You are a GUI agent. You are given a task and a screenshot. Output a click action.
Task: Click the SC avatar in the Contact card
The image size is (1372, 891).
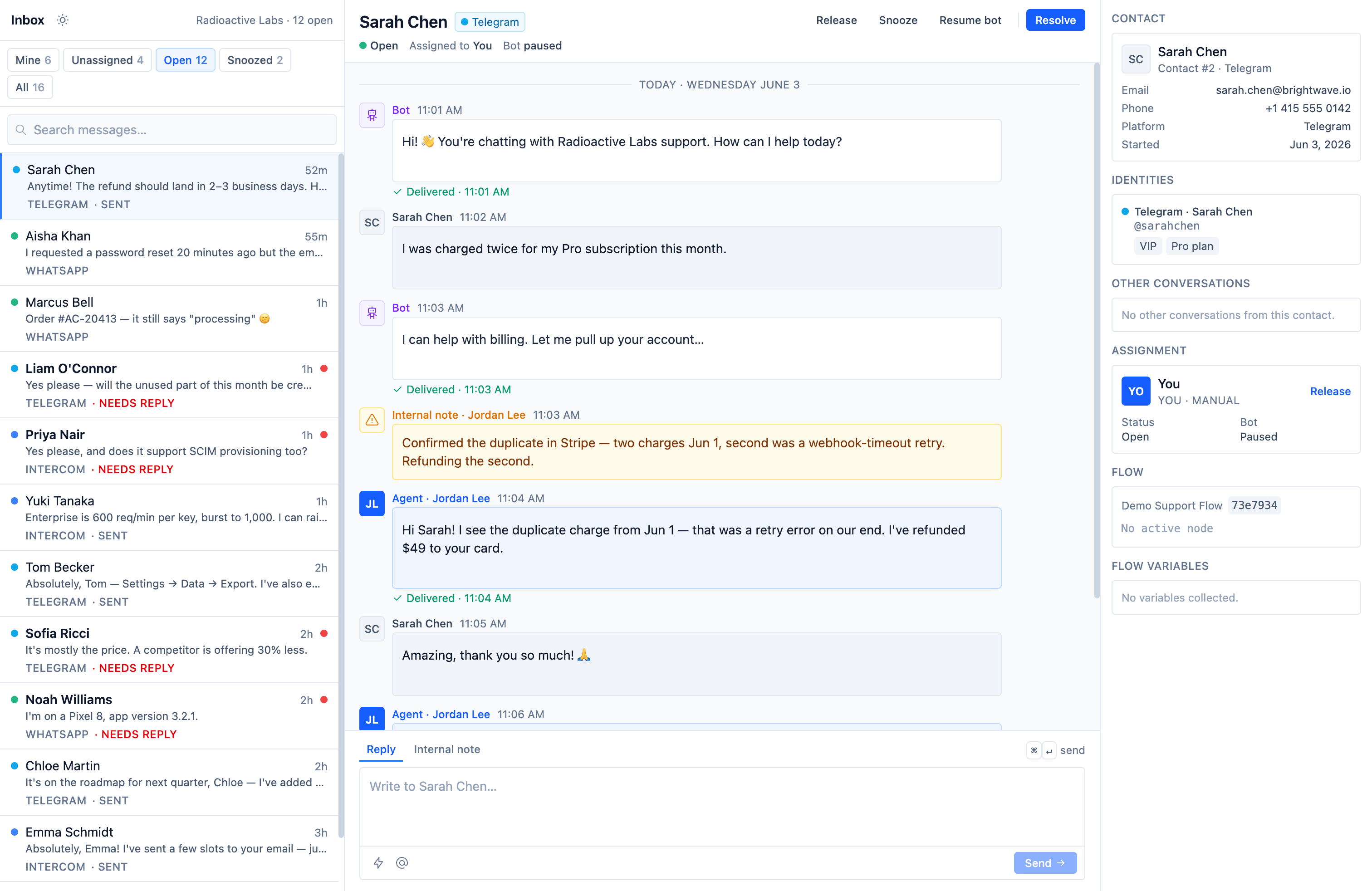click(1136, 59)
